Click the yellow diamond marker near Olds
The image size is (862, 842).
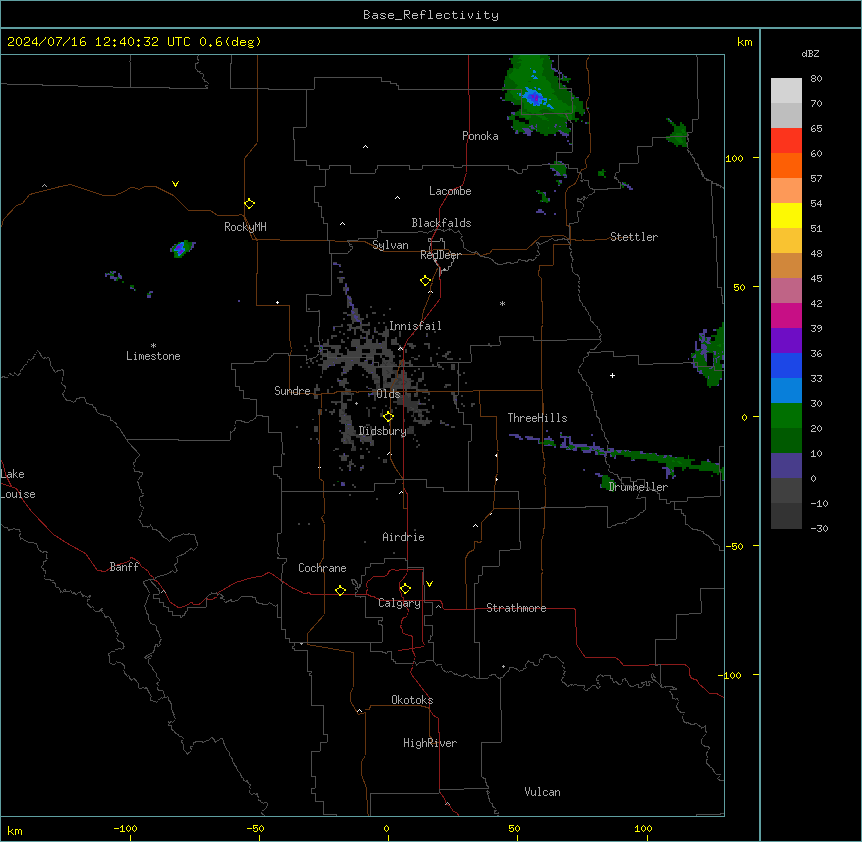(x=388, y=417)
